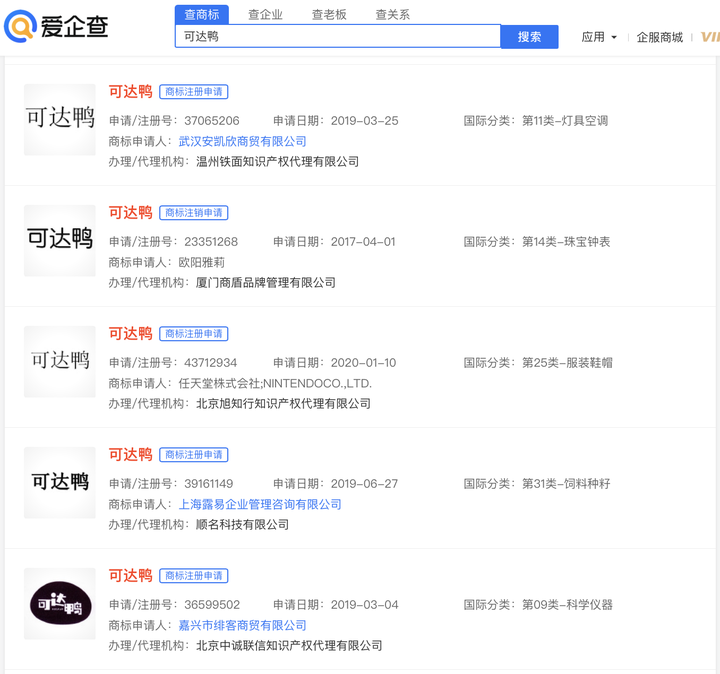Open the 企服商城 link
Screen dimensions: 720x674
pos(659,37)
